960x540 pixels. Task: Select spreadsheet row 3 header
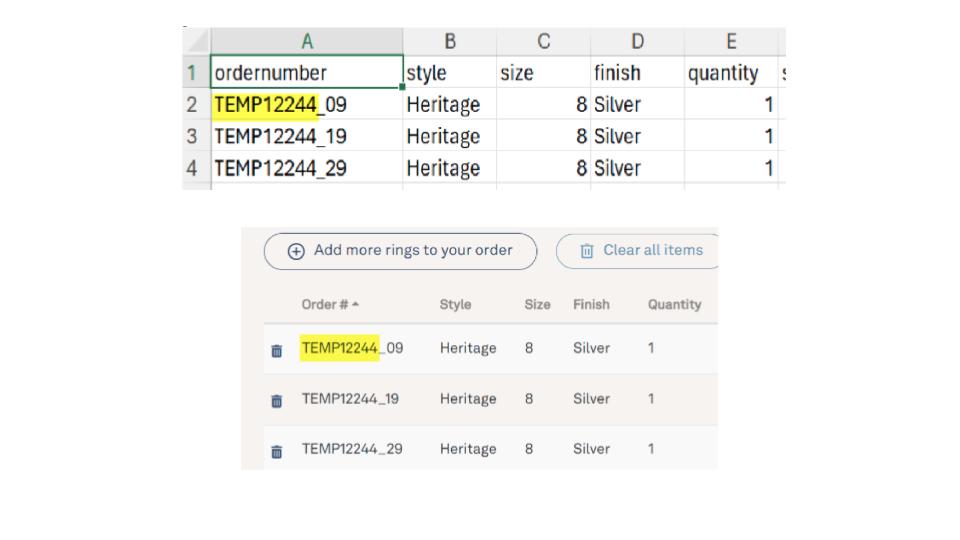click(197, 136)
